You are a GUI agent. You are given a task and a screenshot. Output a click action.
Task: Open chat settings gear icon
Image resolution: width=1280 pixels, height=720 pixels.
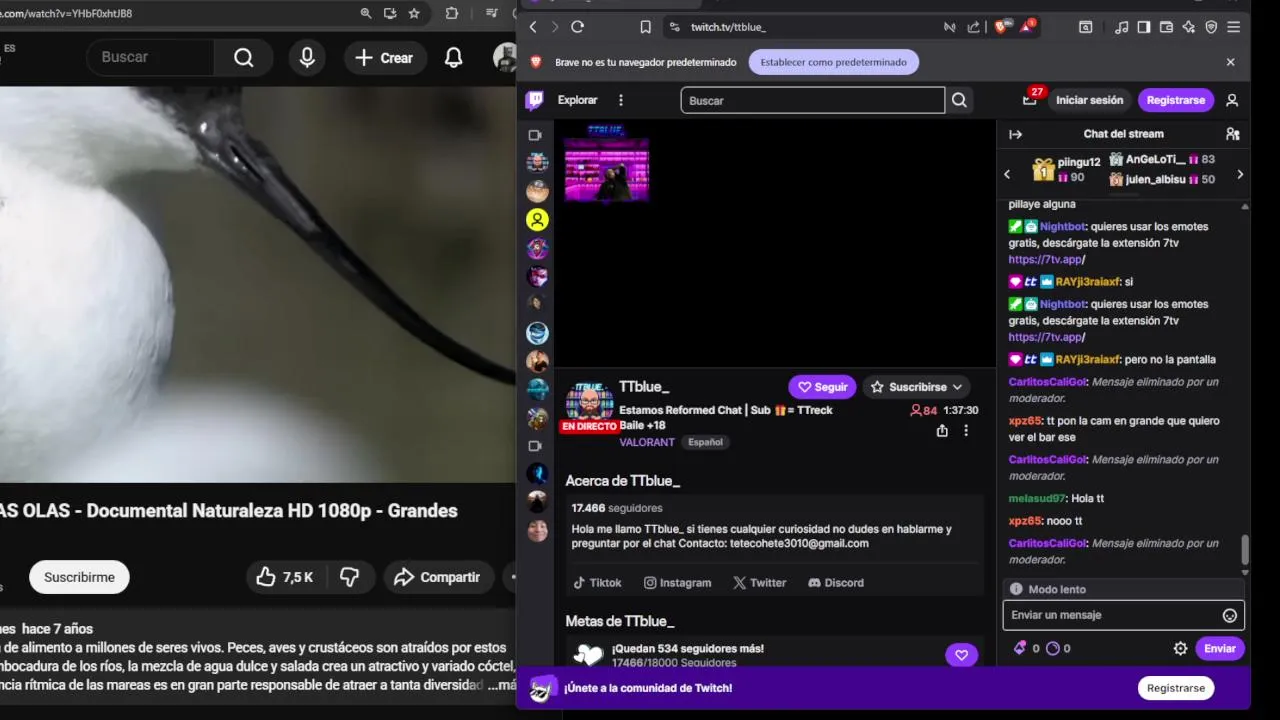click(x=1180, y=648)
